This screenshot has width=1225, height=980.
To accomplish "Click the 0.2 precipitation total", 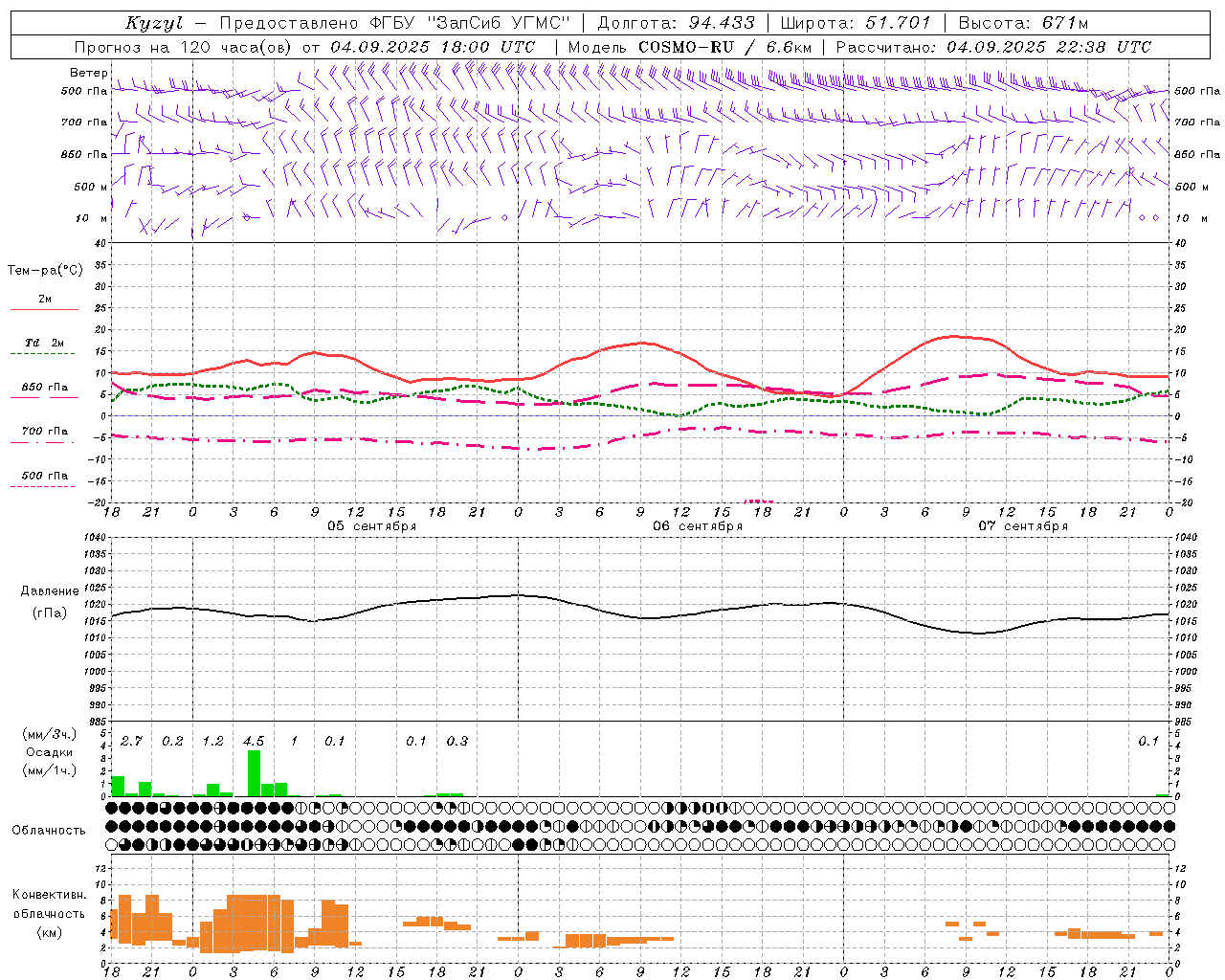I will pyautogui.click(x=172, y=741).
